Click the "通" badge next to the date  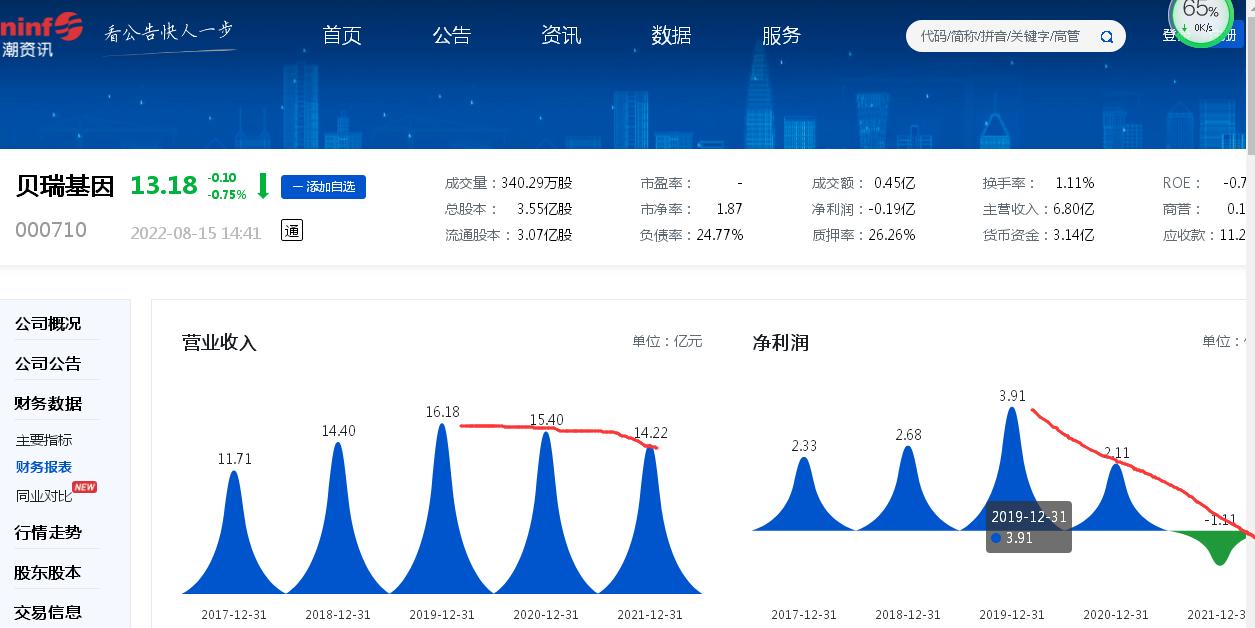pos(291,230)
